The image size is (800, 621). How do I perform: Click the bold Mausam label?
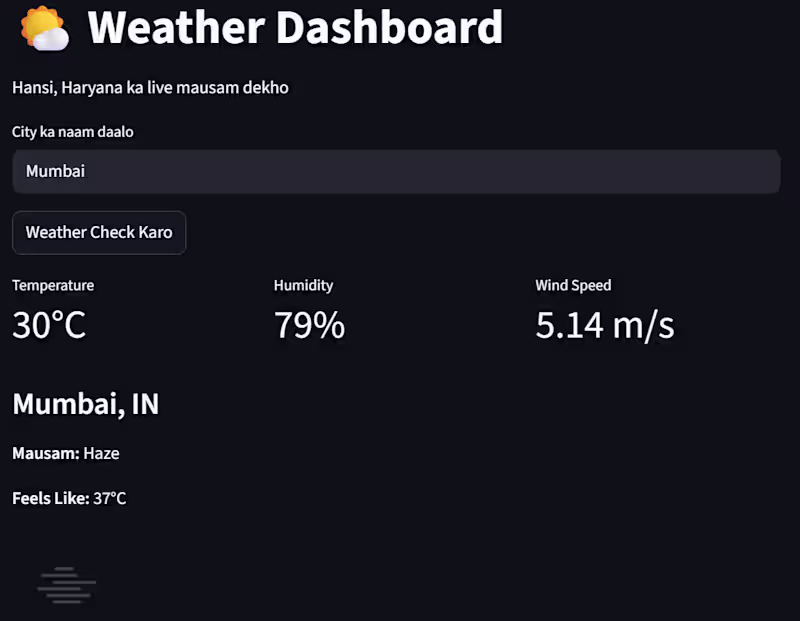point(45,454)
